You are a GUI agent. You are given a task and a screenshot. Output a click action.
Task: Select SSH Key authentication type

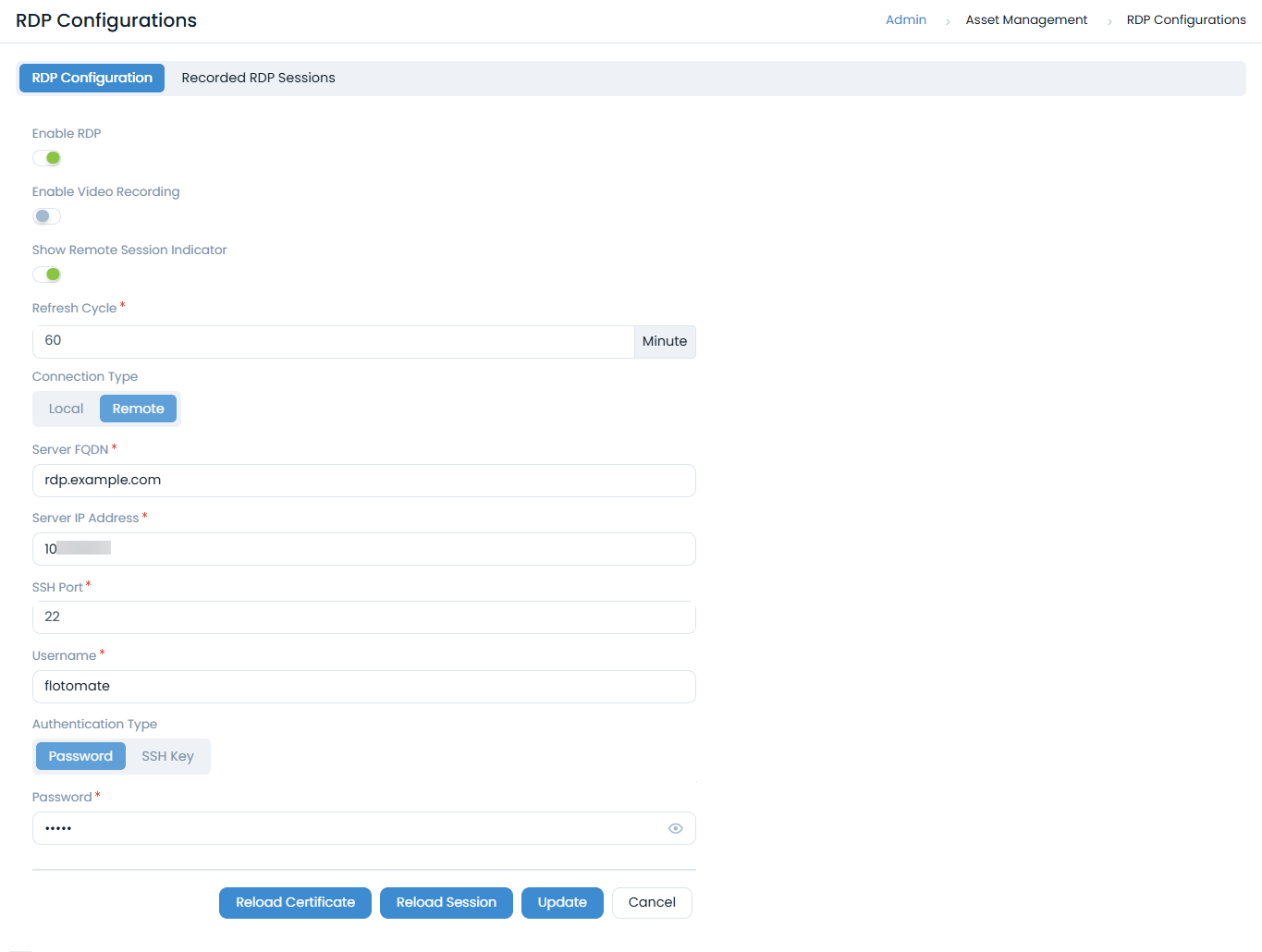167,756
